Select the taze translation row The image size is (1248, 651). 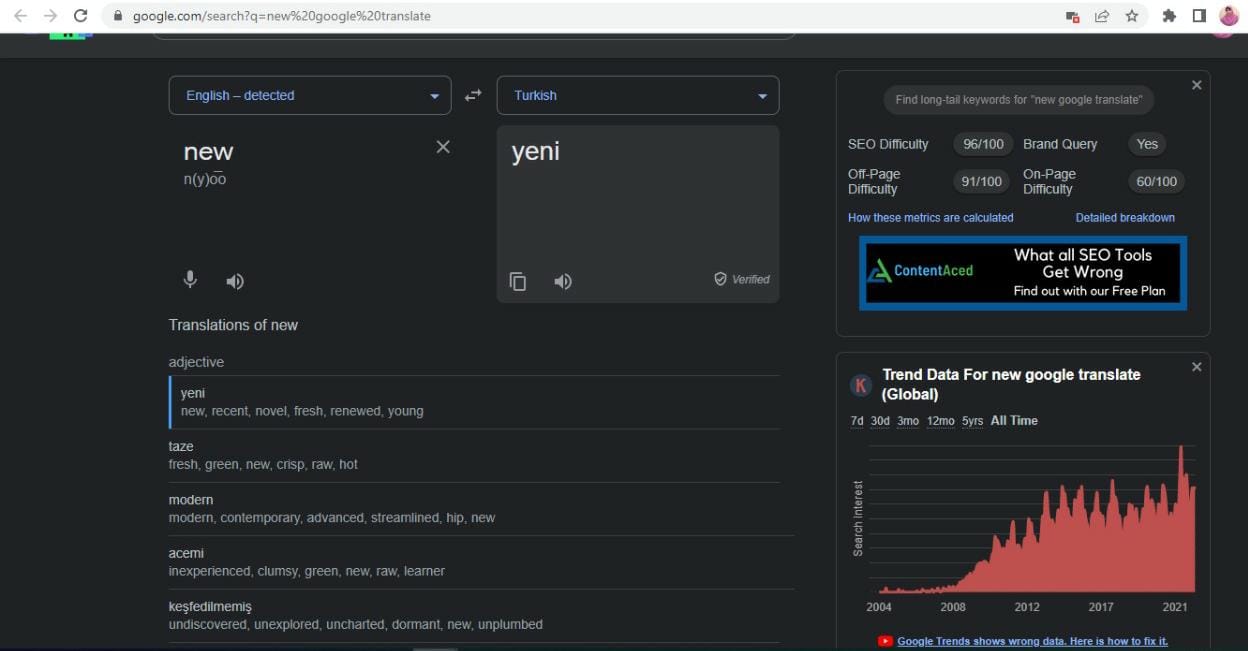(x=475, y=456)
